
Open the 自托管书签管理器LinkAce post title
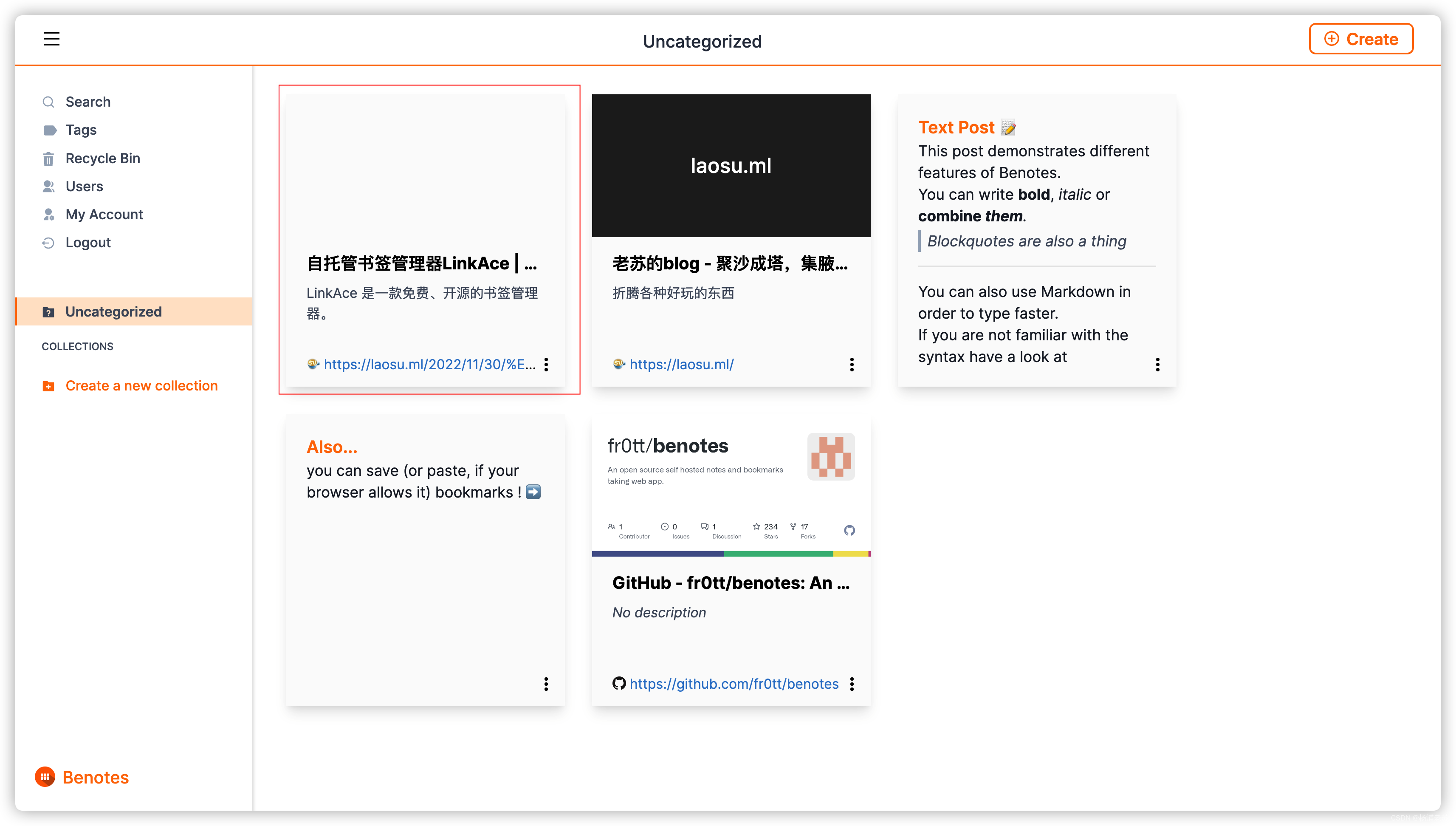click(422, 263)
